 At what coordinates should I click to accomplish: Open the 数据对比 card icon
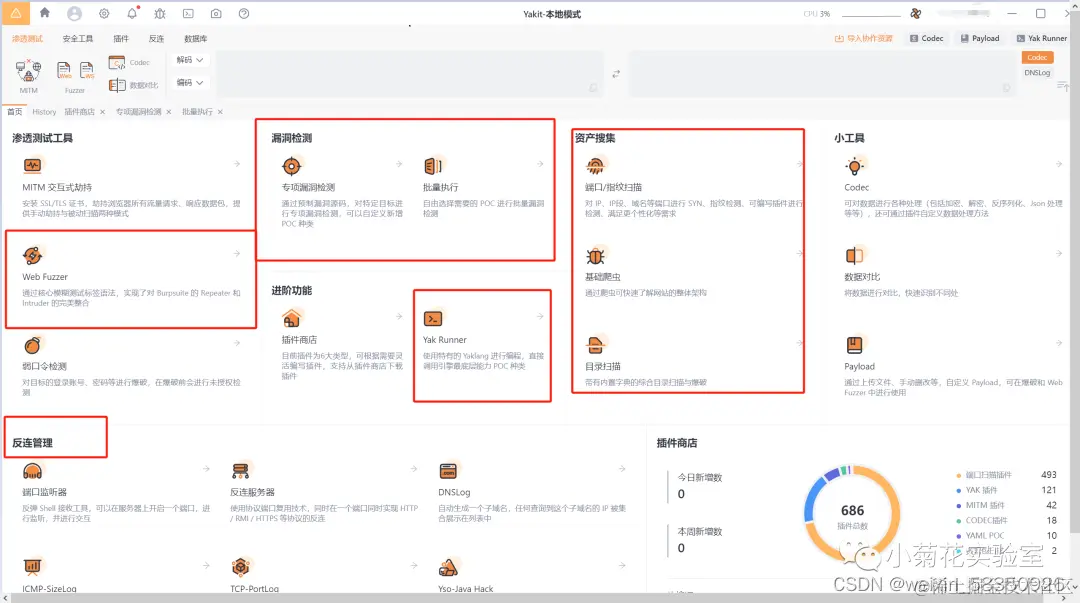(855, 256)
